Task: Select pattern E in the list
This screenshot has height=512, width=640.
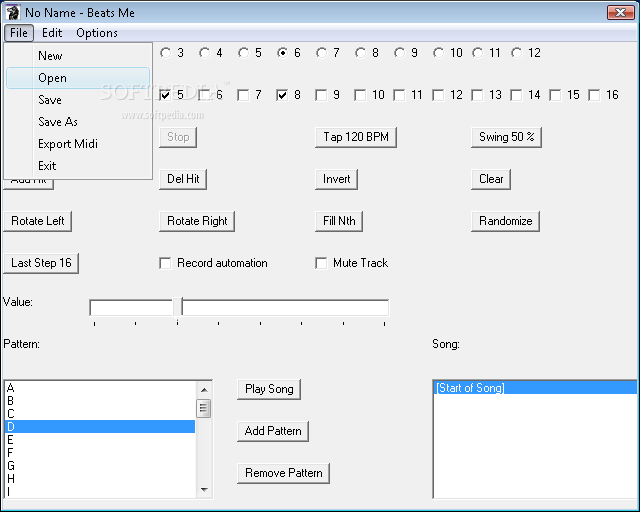Action: (x=100, y=440)
